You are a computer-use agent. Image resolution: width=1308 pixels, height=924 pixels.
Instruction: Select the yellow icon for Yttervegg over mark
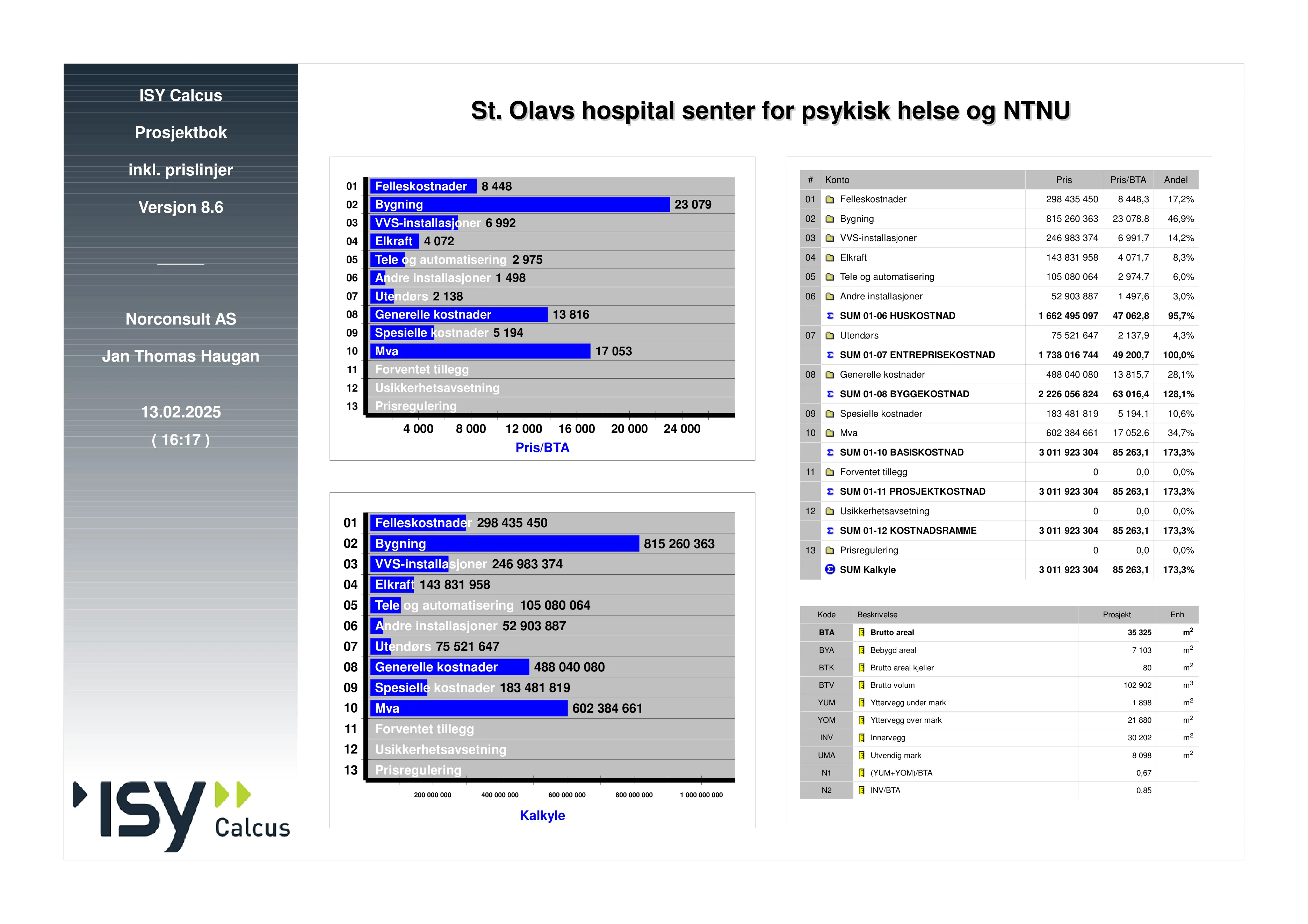click(x=861, y=720)
